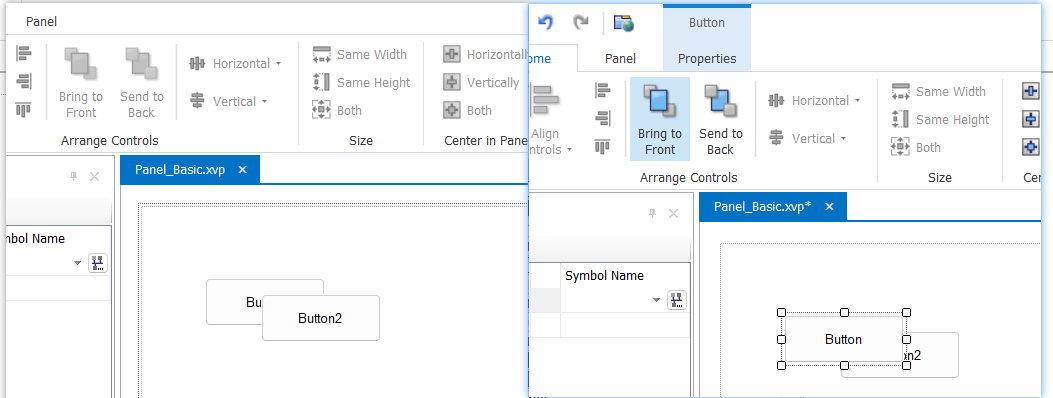This screenshot has width=1053, height=398.
Task: Click Redo arrow in the right window
Action: click(x=581, y=23)
